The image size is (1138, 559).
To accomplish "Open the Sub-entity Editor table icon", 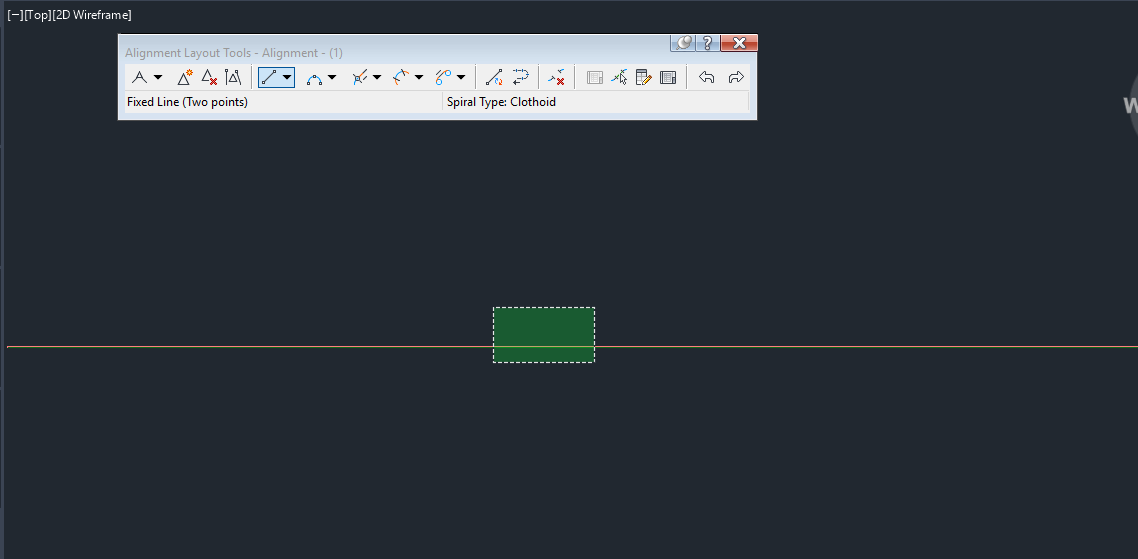I will point(644,77).
